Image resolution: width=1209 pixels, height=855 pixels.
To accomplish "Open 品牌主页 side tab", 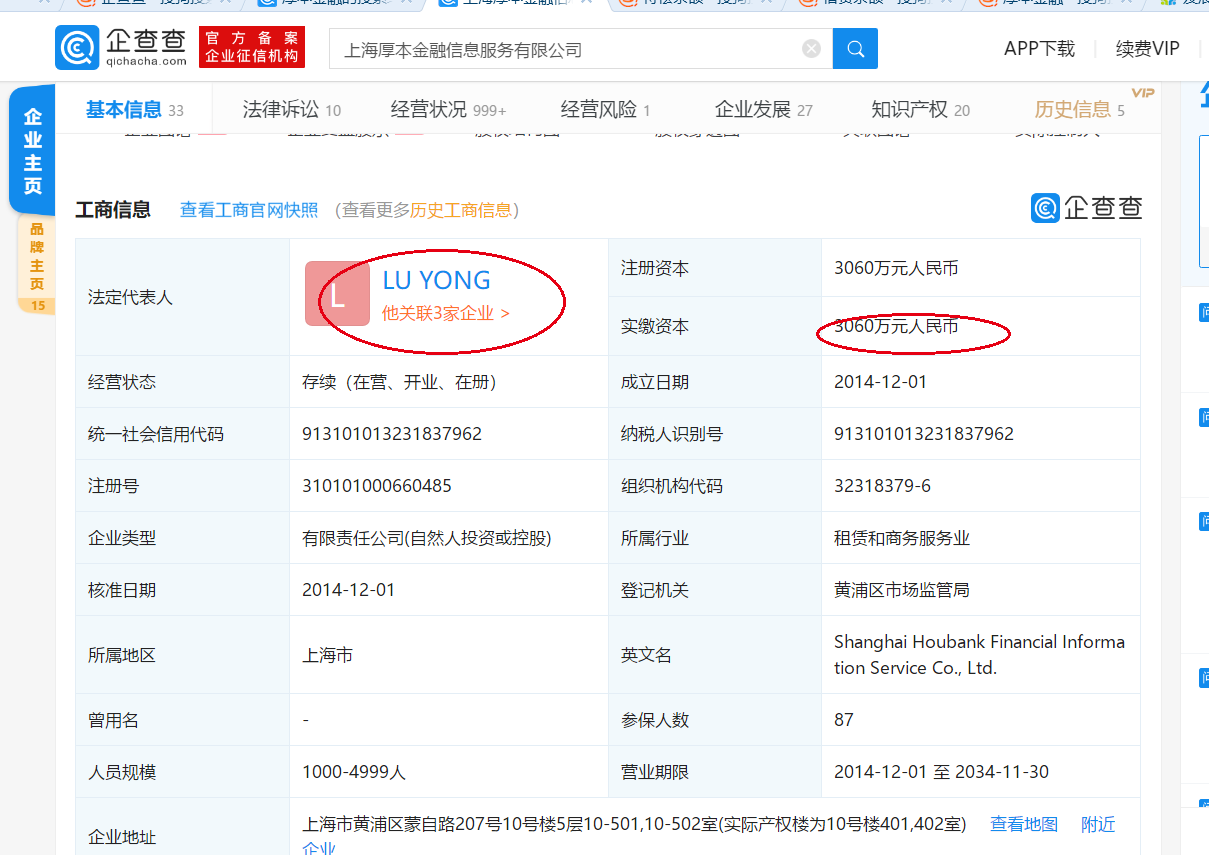I will (37, 264).
